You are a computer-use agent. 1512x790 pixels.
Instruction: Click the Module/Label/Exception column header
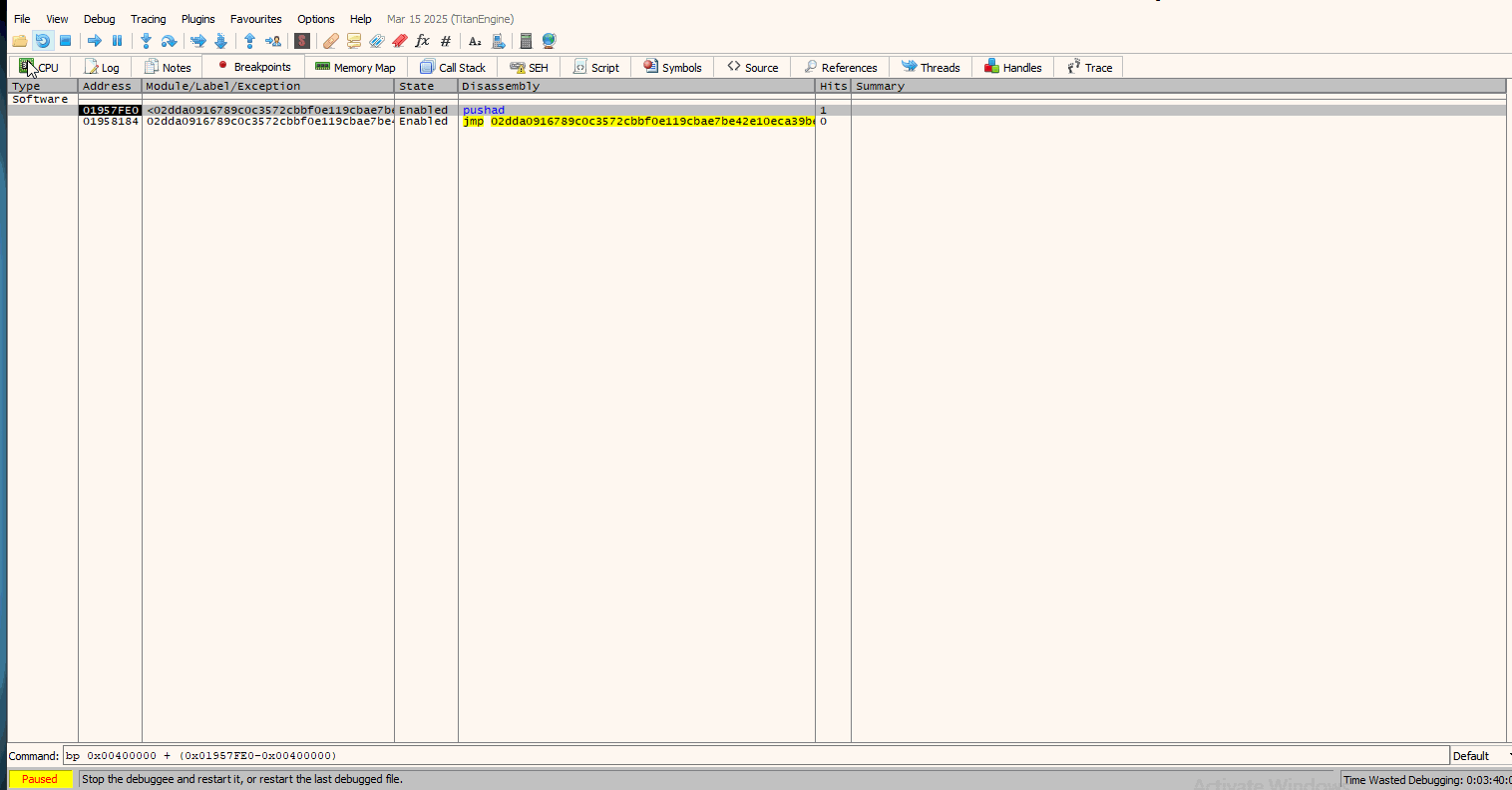click(x=268, y=86)
